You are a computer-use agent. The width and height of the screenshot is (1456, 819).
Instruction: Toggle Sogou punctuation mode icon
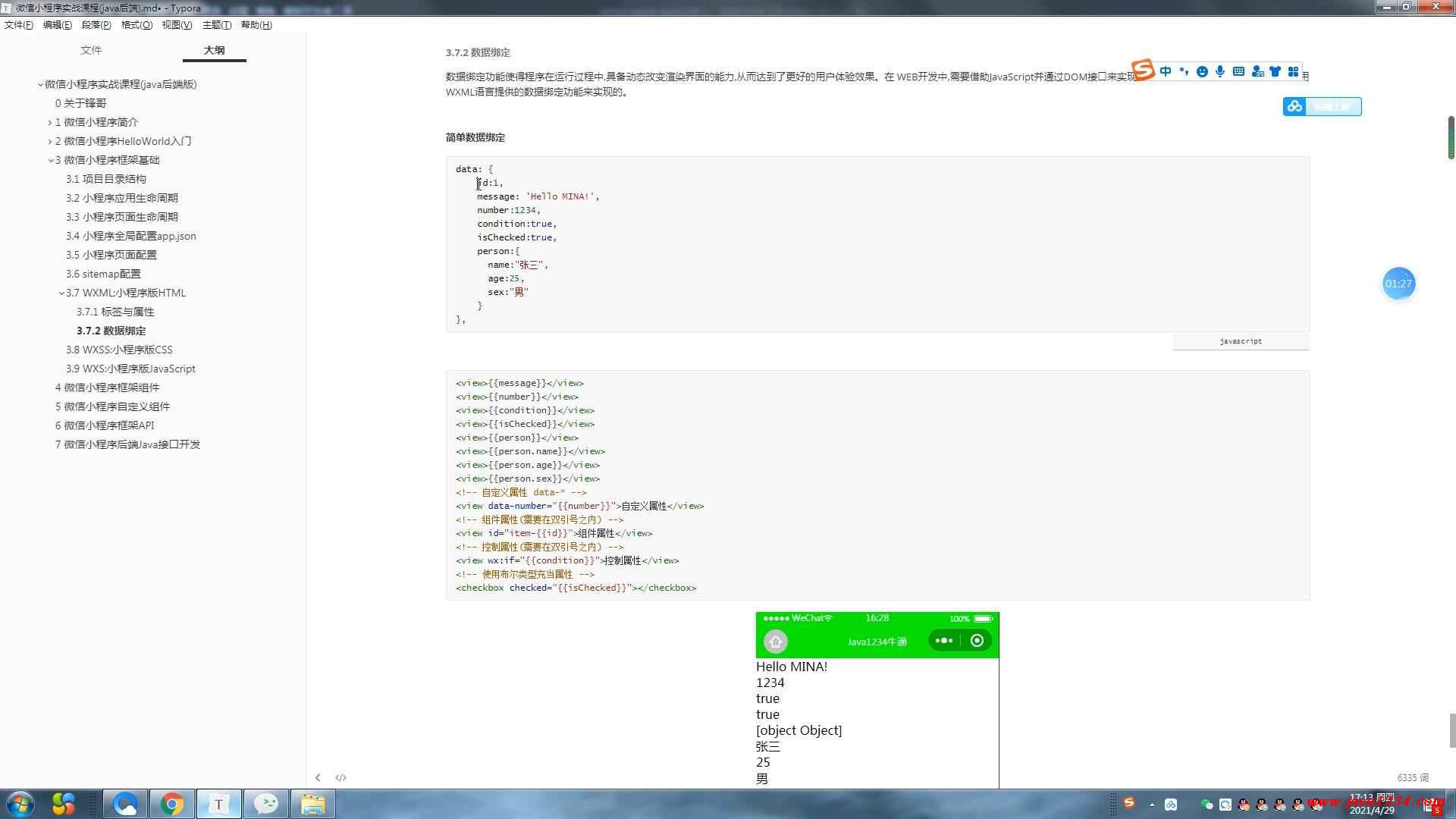click(x=1184, y=71)
